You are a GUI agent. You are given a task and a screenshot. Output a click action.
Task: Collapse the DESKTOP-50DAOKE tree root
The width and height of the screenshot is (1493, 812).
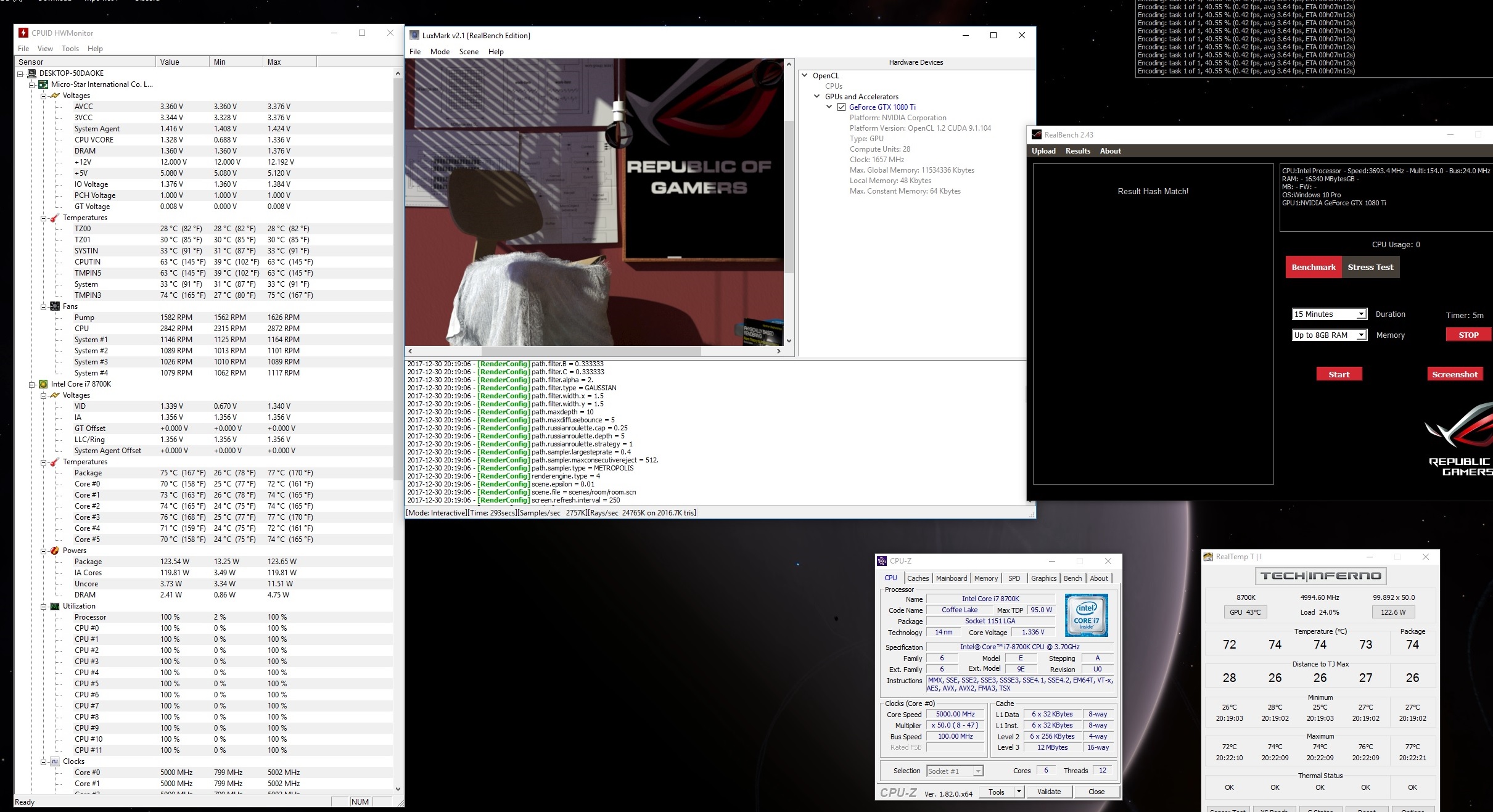(20, 73)
